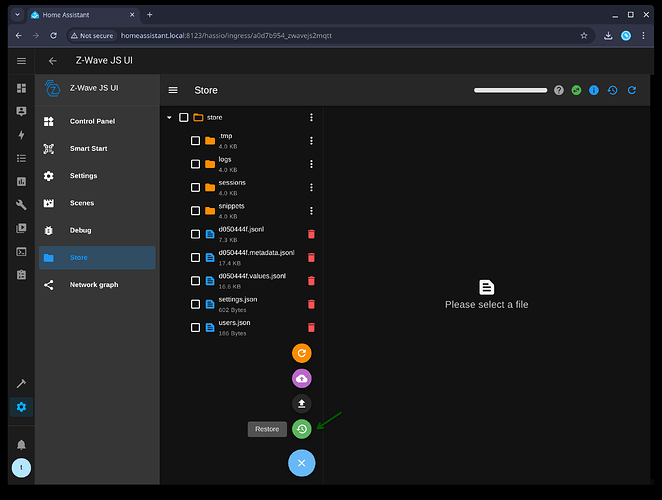Open the user profile avatar

[21, 468]
